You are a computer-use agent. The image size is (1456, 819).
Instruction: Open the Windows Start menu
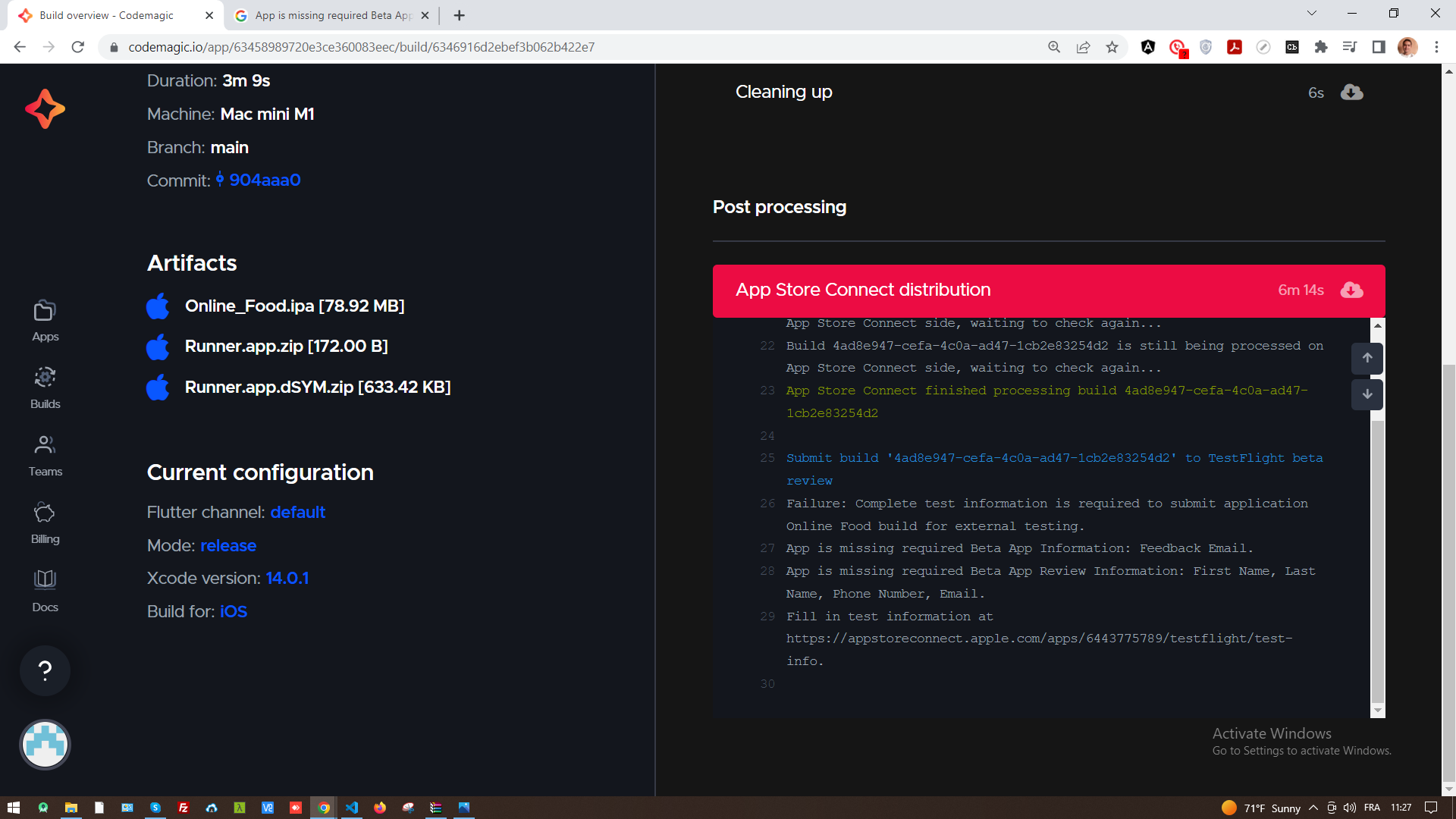(x=14, y=808)
